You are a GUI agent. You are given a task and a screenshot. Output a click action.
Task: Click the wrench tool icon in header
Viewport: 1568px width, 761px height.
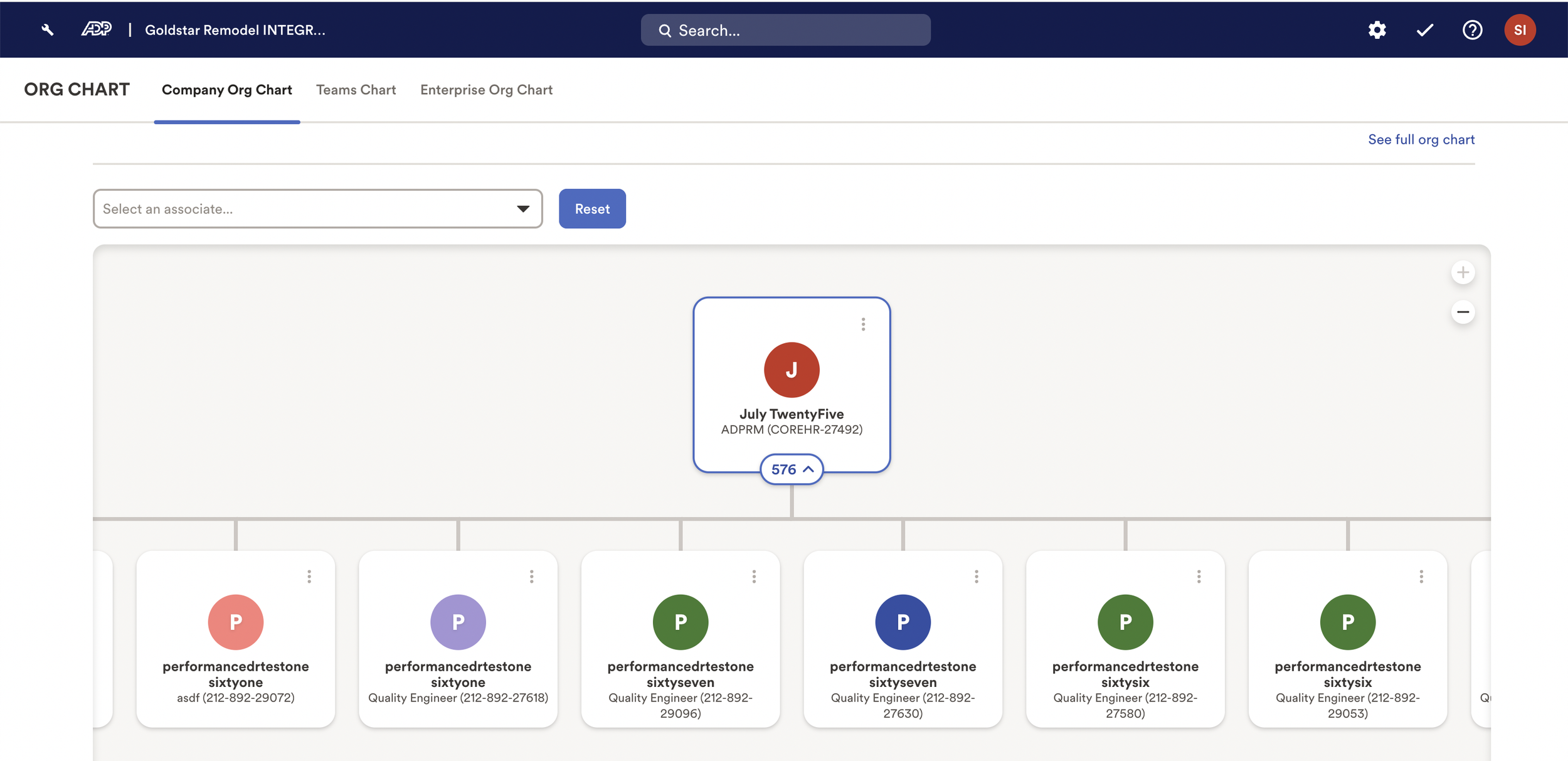[x=47, y=29]
